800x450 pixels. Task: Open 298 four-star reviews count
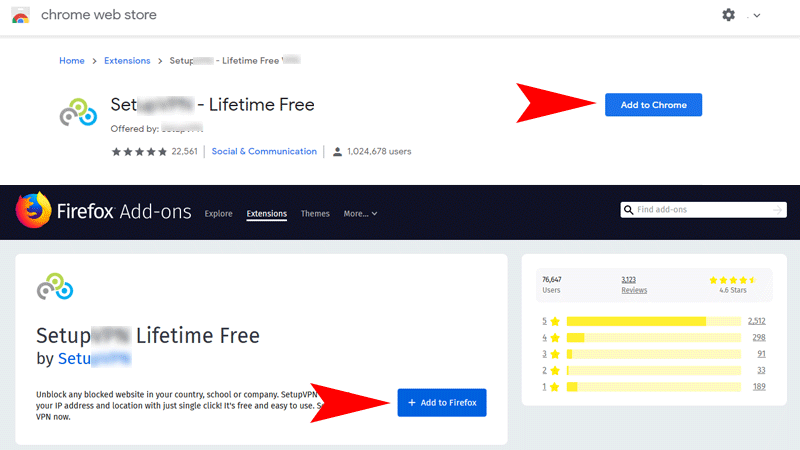(759, 337)
